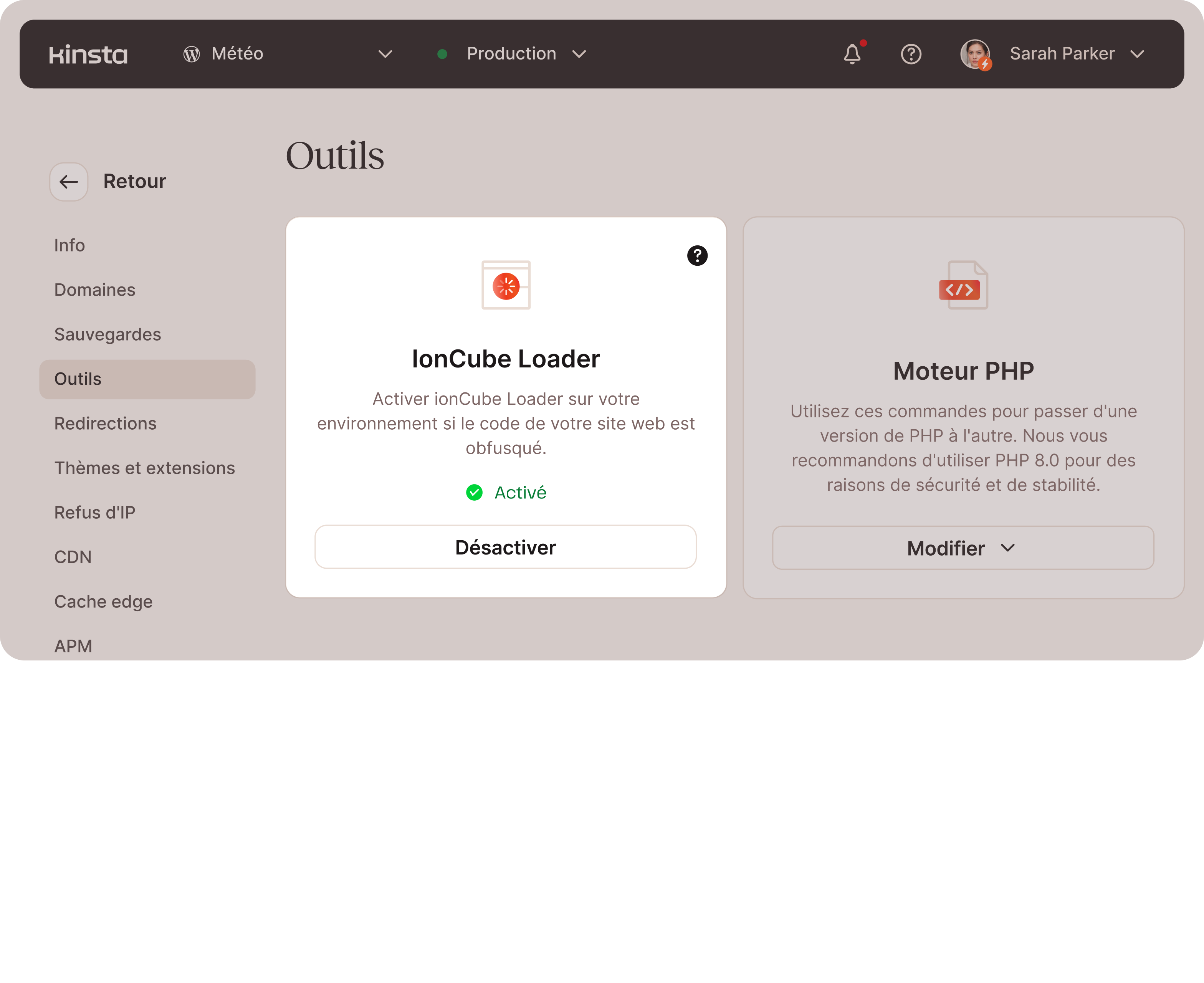This screenshot has height=983, width=1204.
Task: Click the ionCube Loader help icon
Action: (697, 255)
